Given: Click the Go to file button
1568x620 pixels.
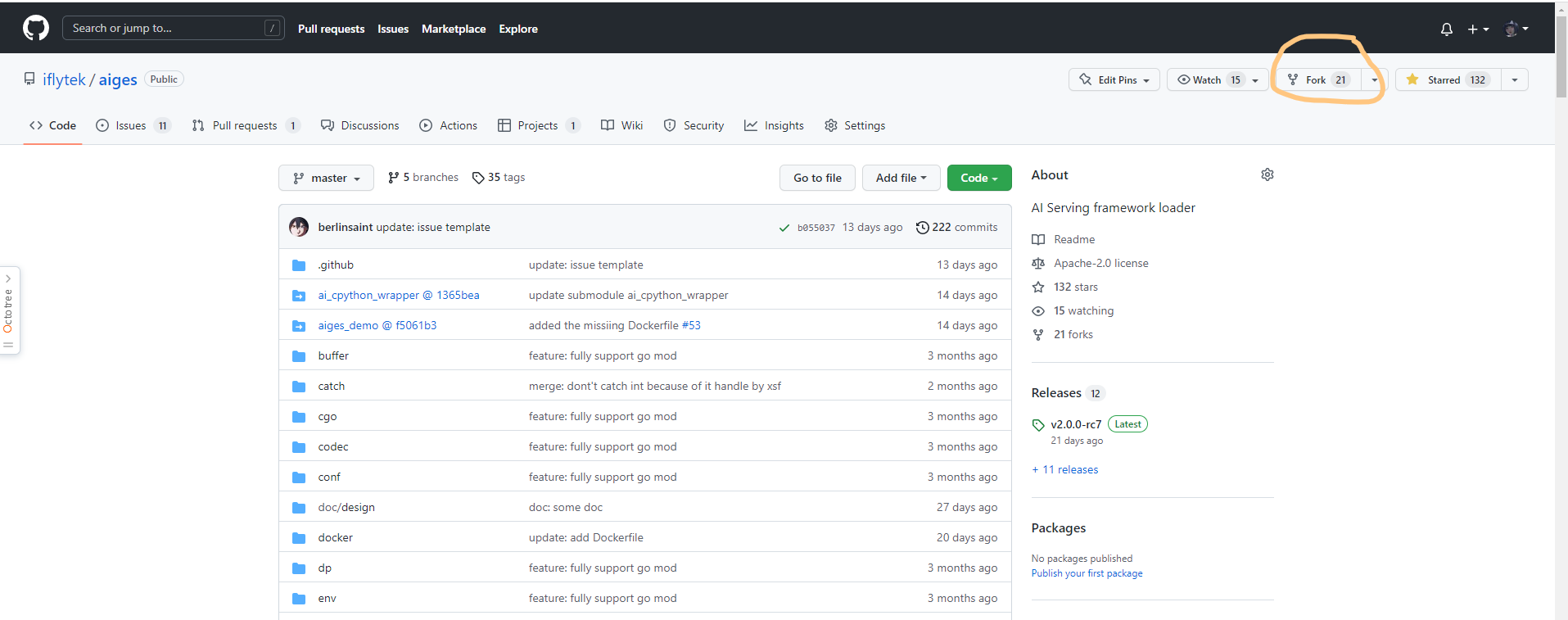Looking at the screenshot, I should click(817, 178).
